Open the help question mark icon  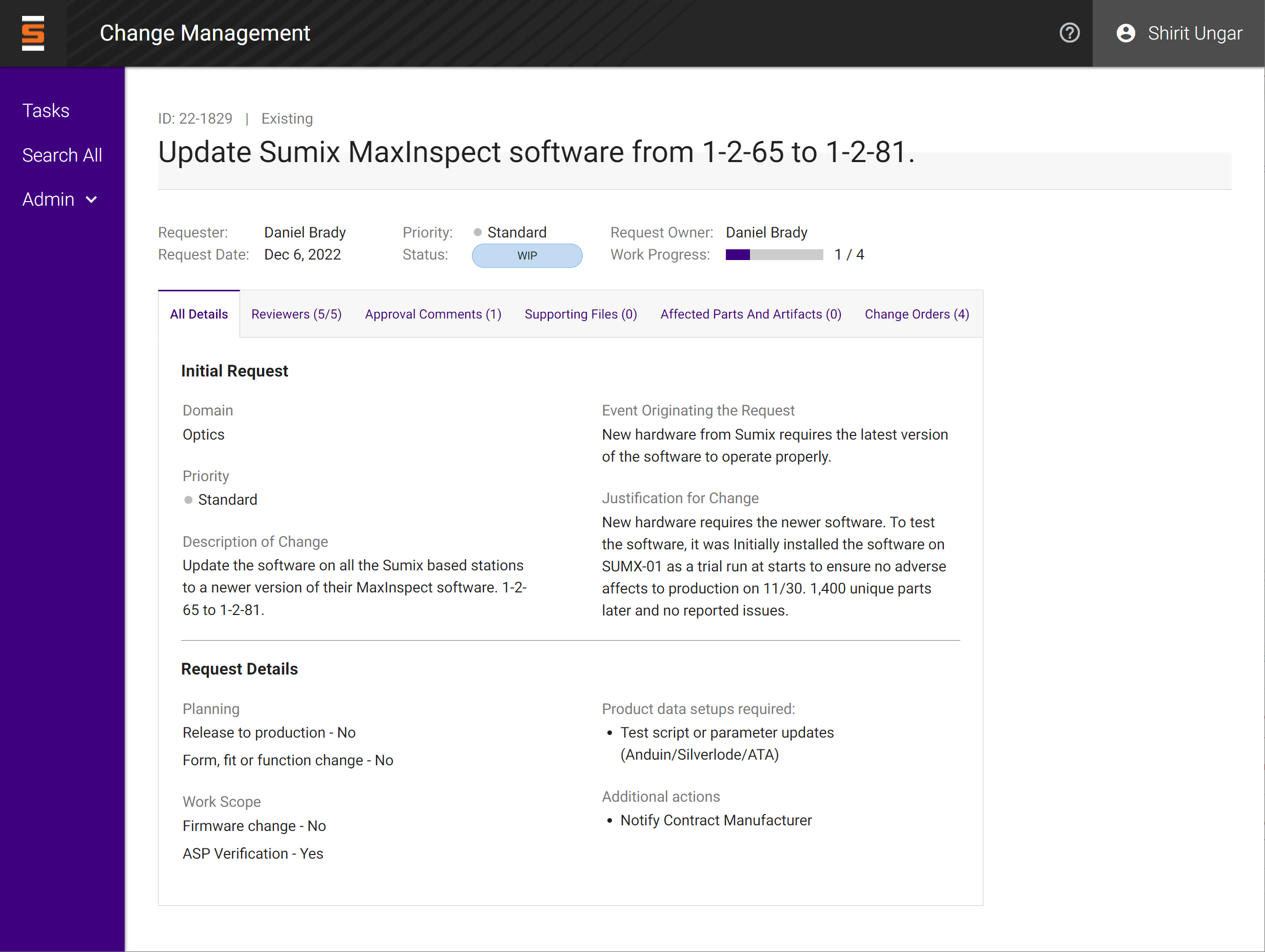click(x=1069, y=33)
